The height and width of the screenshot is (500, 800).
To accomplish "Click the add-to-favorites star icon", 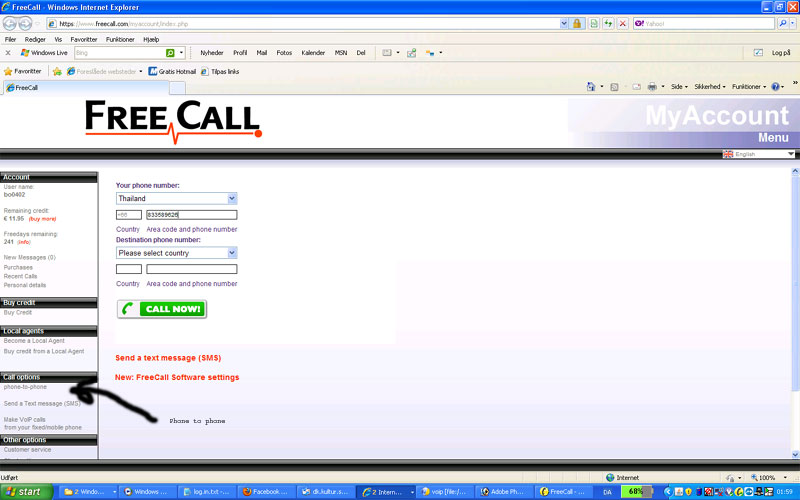I will 57,71.
